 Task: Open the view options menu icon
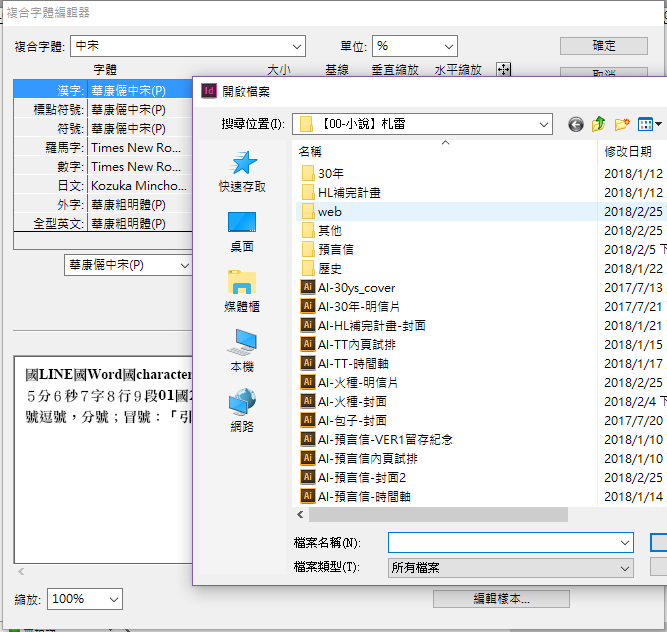point(650,125)
